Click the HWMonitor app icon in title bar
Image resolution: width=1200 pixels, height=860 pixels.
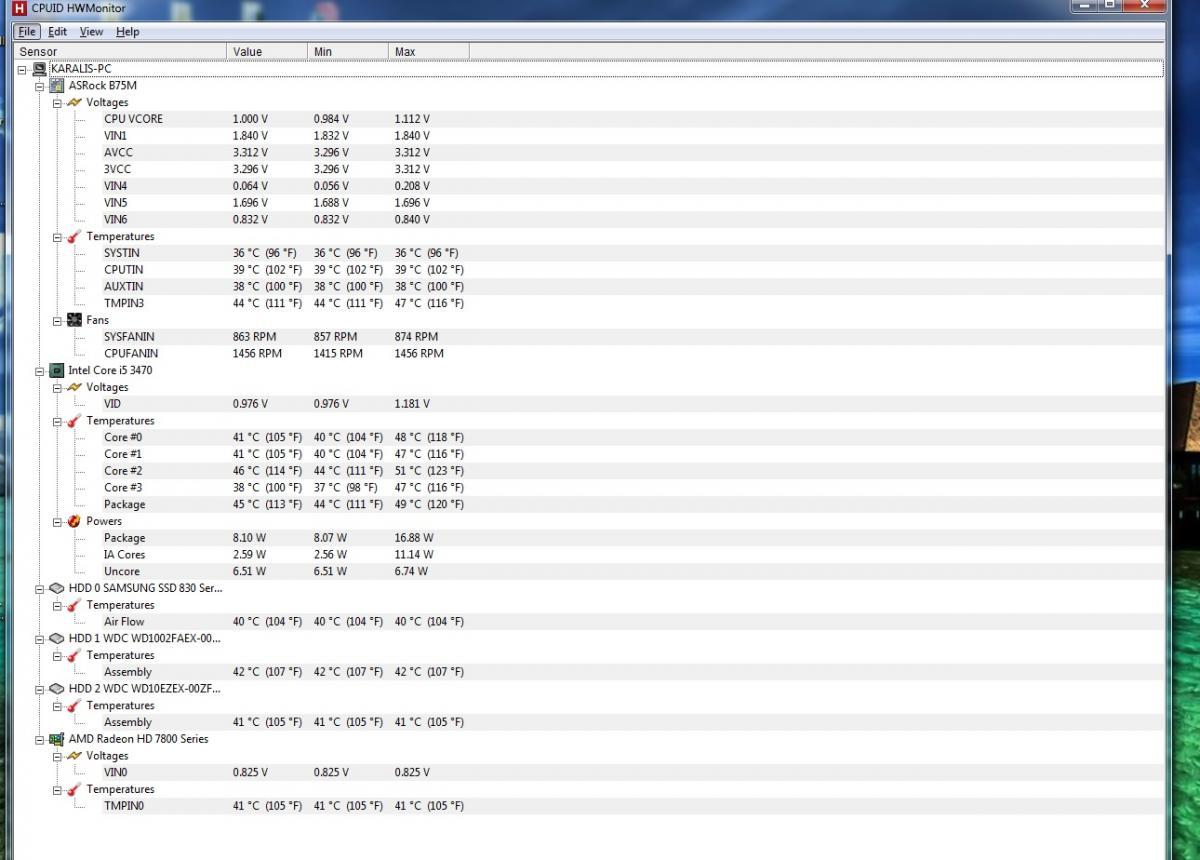point(19,9)
